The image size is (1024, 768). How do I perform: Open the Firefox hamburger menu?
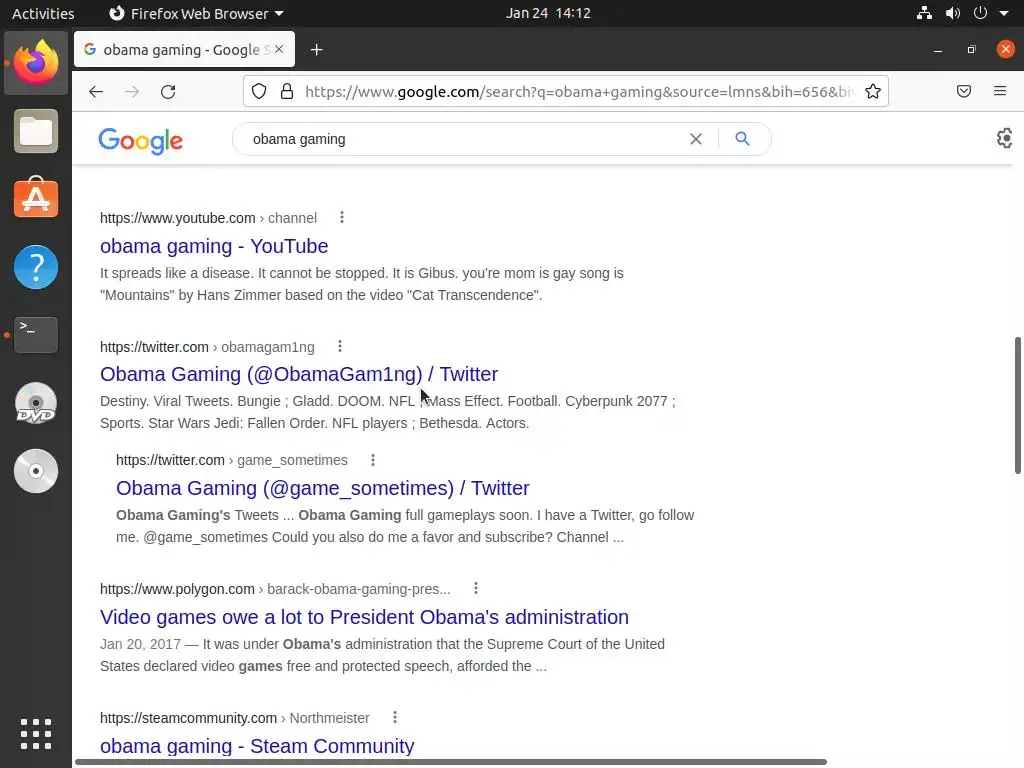coord(1000,91)
